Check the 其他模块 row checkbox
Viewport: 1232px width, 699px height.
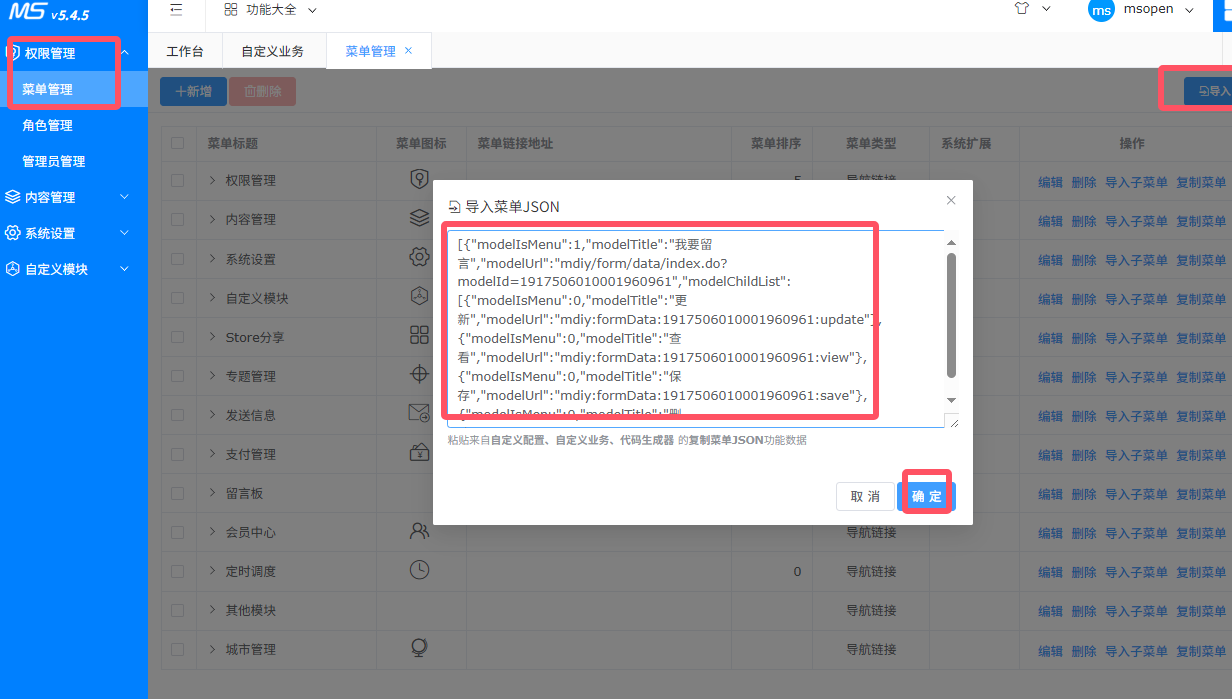(x=177, y=610)
